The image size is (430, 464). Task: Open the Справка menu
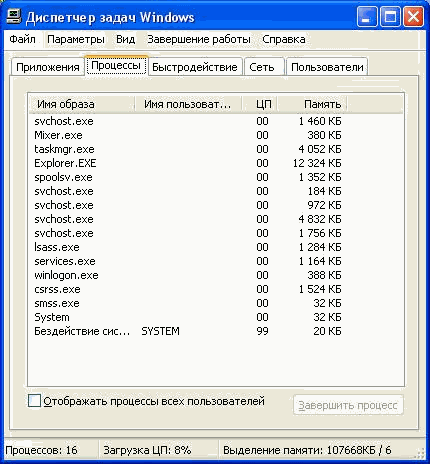click(x=284, y=39)
